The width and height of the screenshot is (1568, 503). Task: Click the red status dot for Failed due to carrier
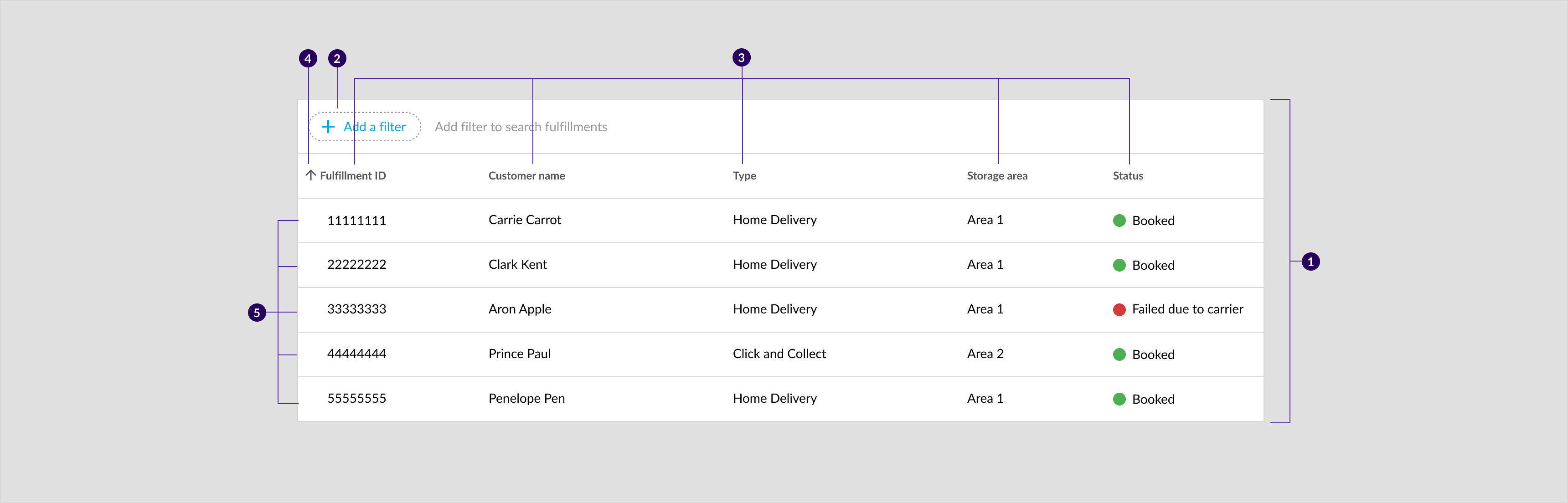point(1119,309)
